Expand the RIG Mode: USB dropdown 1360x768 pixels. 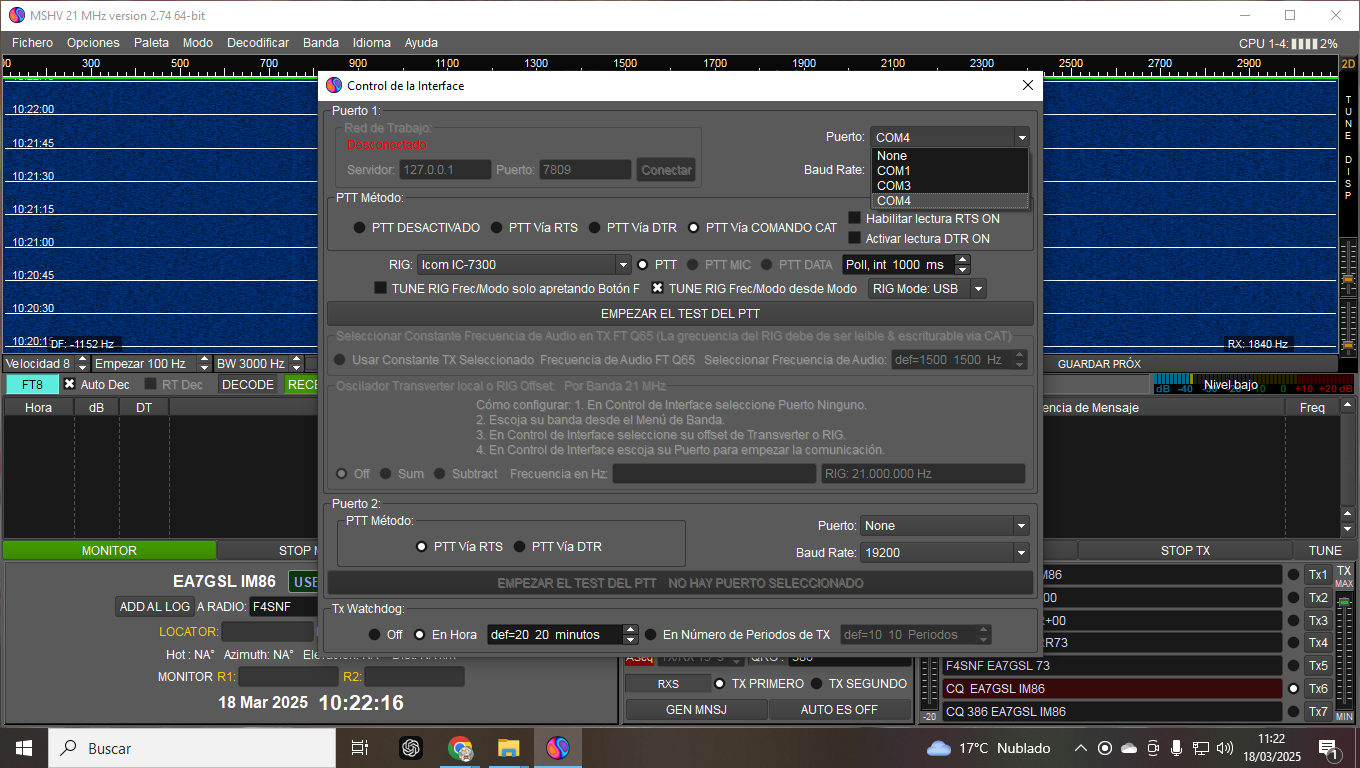[927, 289]
